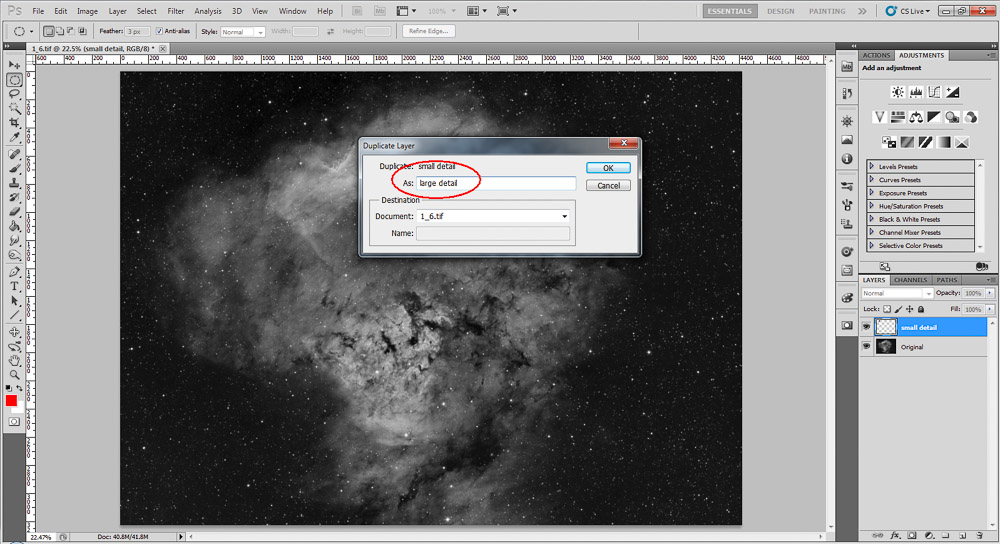Select the Brush tool

tap(14, 169)
